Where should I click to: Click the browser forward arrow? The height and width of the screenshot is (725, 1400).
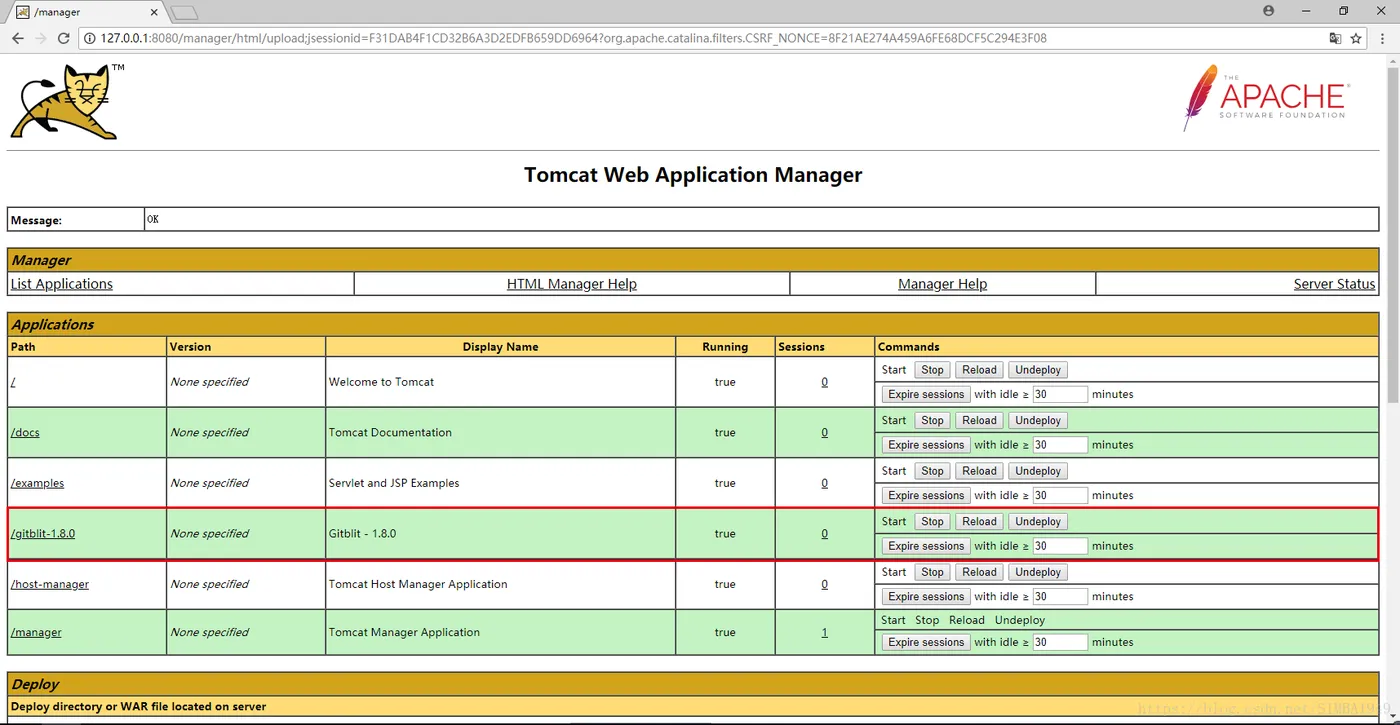click(x=41, y=38)
